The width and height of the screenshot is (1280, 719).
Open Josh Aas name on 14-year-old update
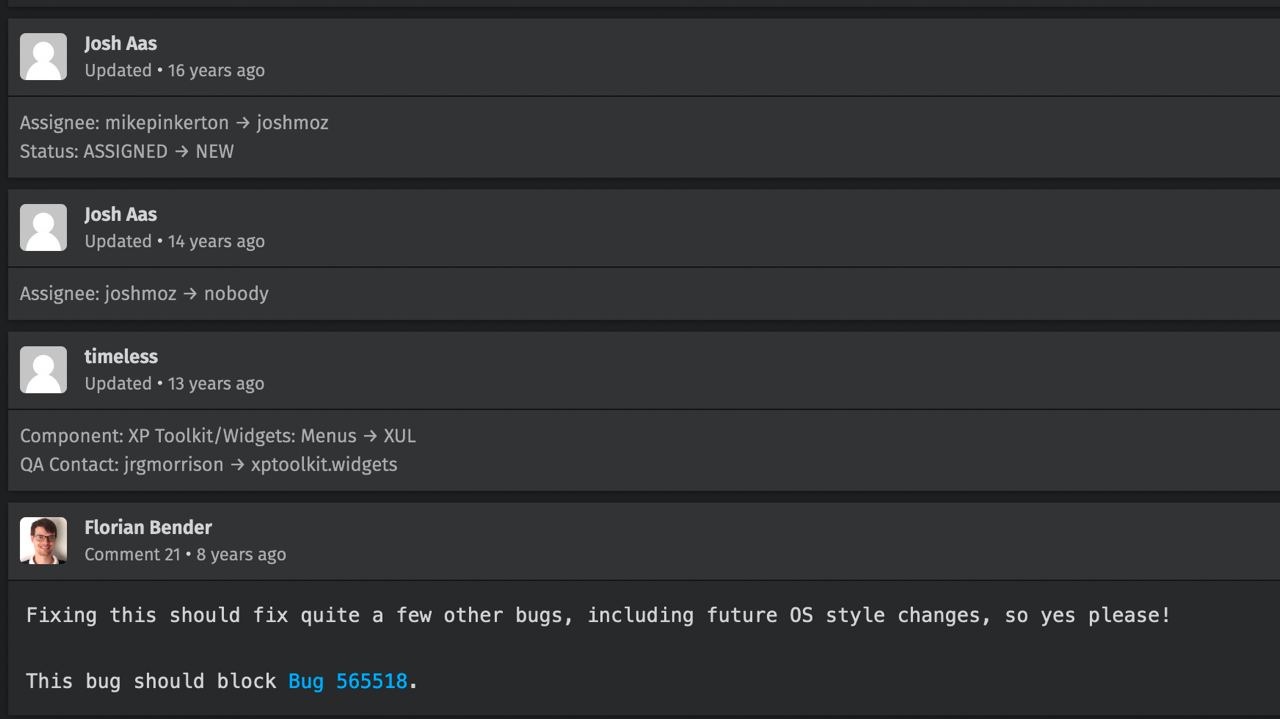coord(120,215)
